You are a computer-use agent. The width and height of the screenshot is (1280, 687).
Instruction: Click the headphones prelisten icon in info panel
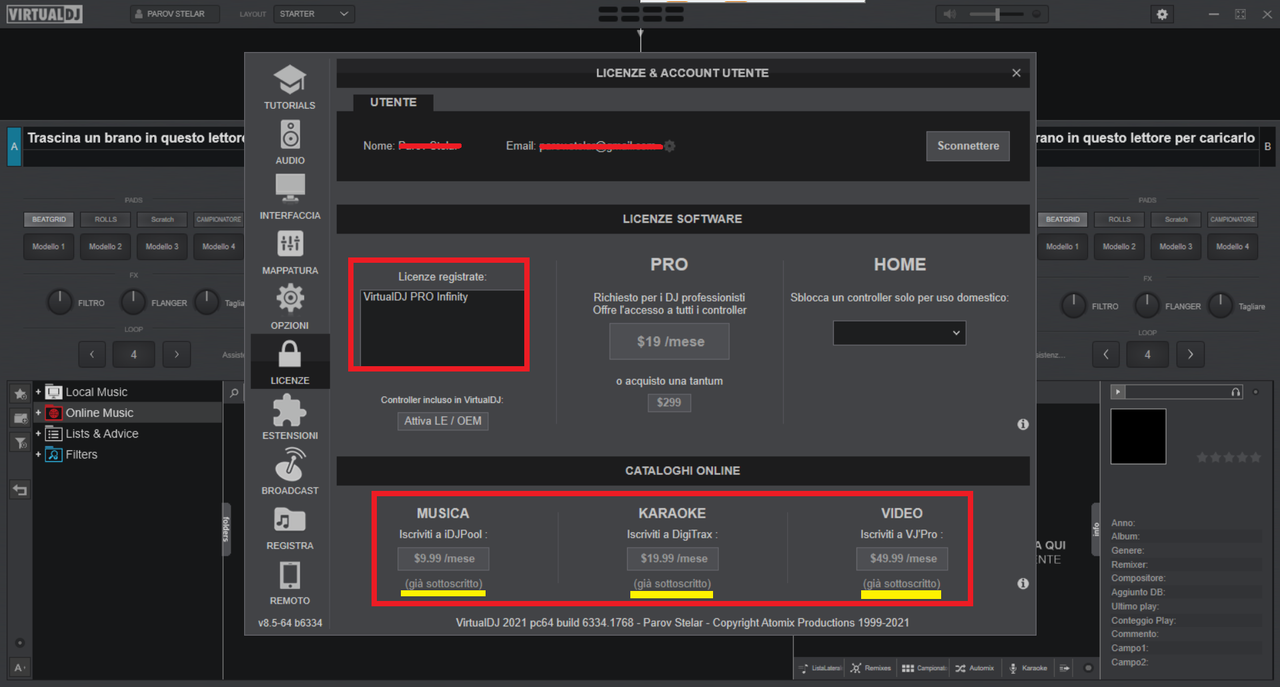[x=1236, y=392]
